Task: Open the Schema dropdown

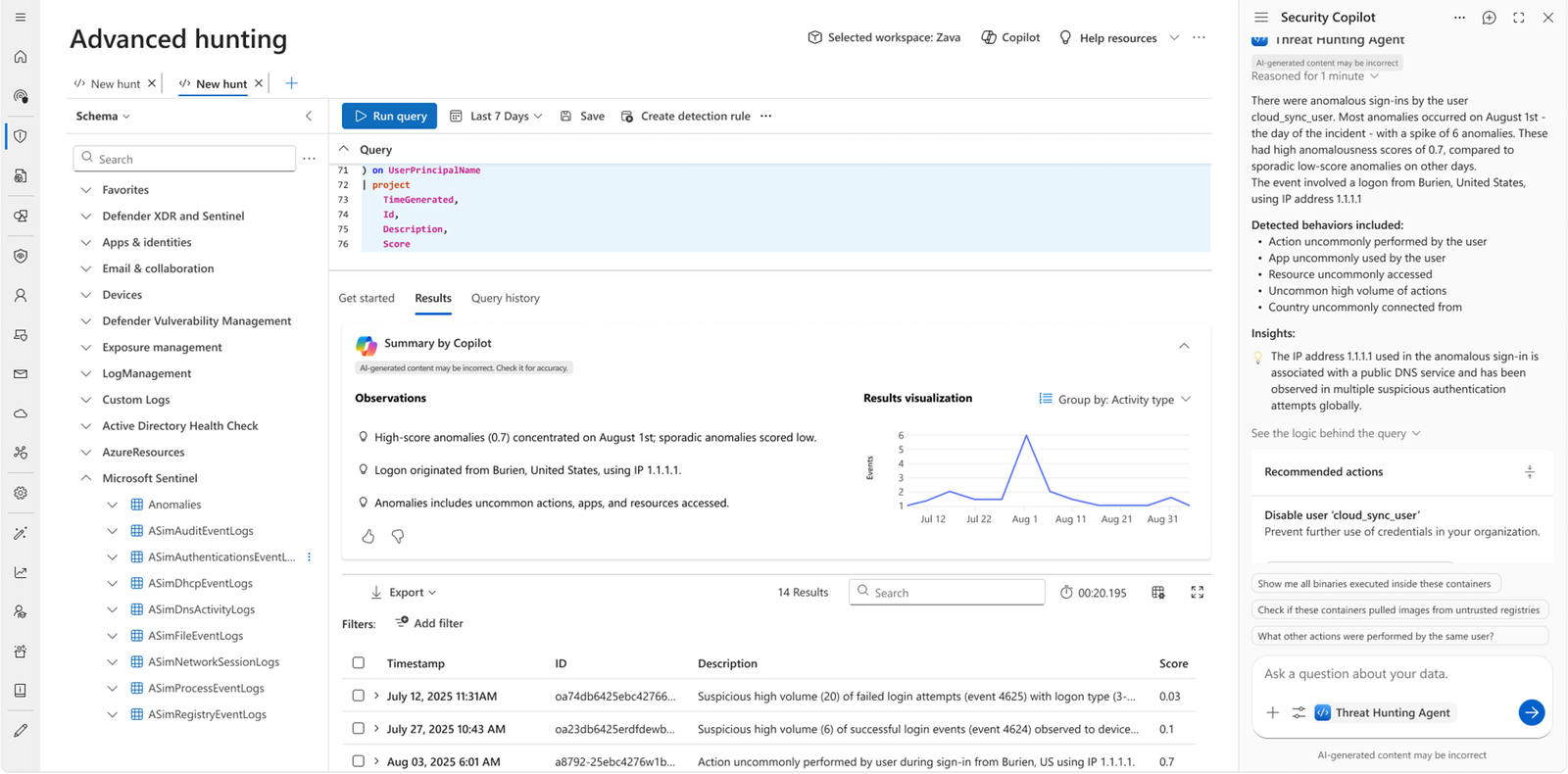Action: pos(103,116)
